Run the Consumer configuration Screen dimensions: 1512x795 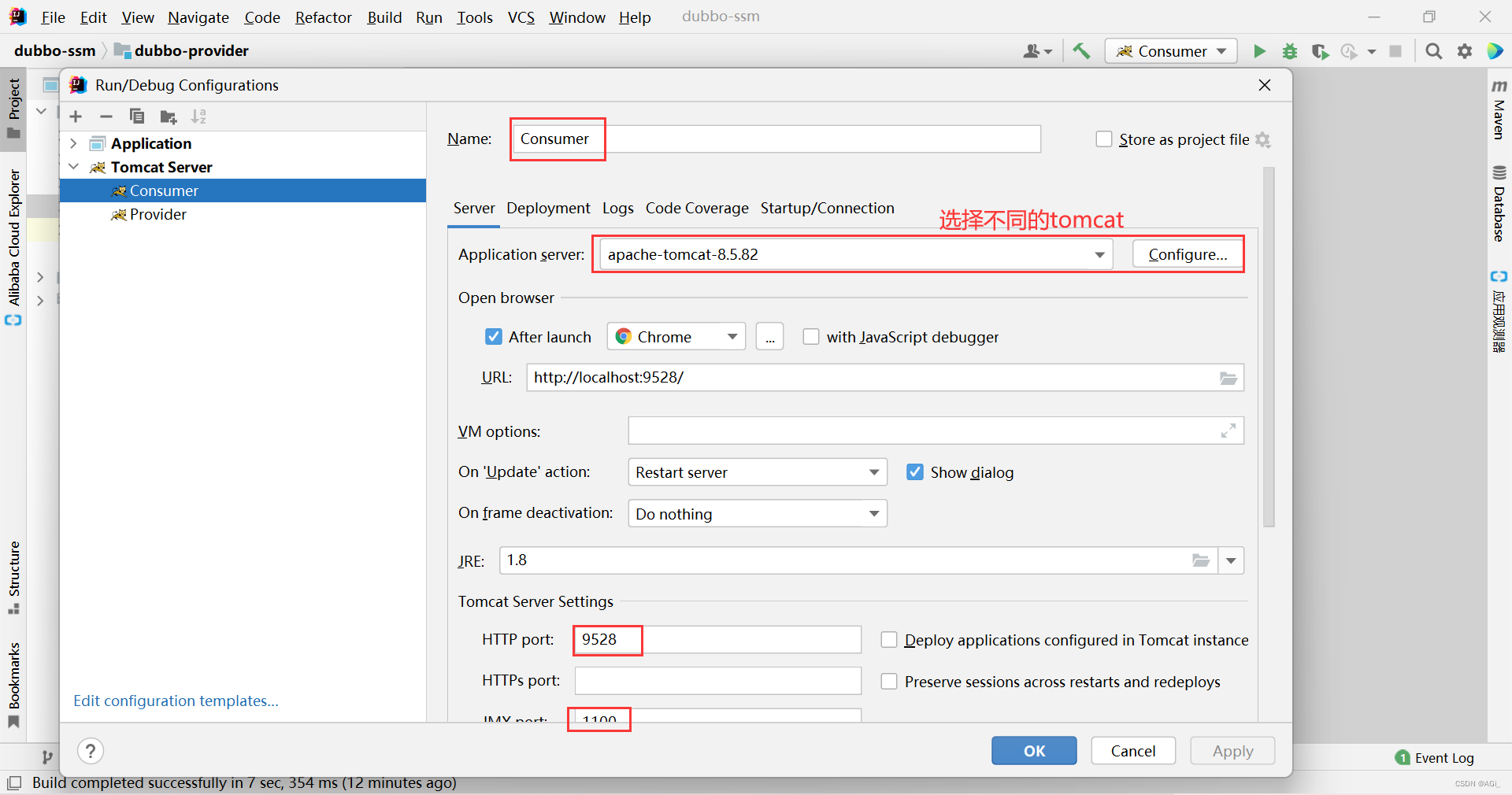coord(1259,50)
